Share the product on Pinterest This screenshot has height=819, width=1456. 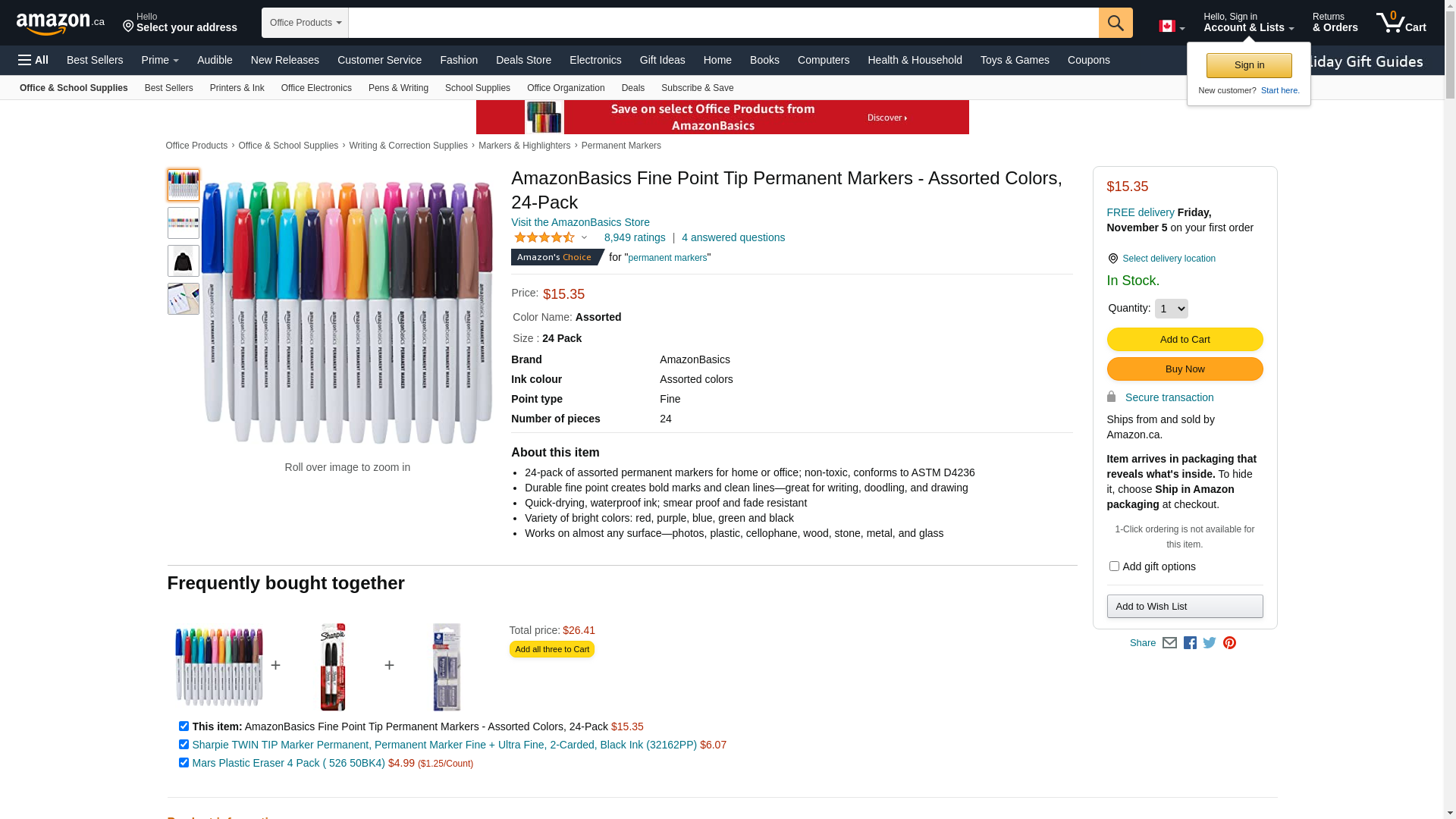tap(1229, 643)
